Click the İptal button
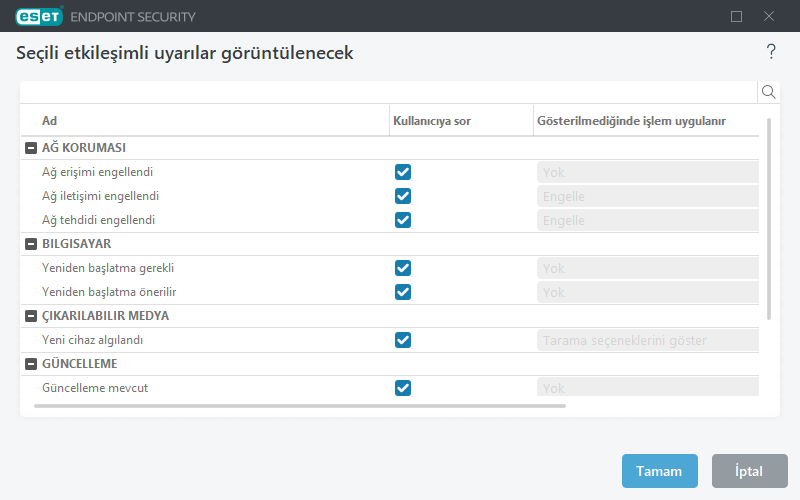 (749, 471)
